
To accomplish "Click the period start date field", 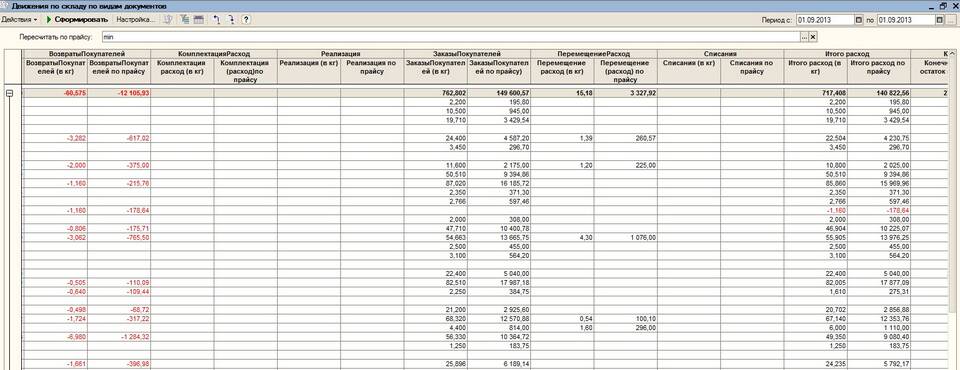I will pos(825,20).
